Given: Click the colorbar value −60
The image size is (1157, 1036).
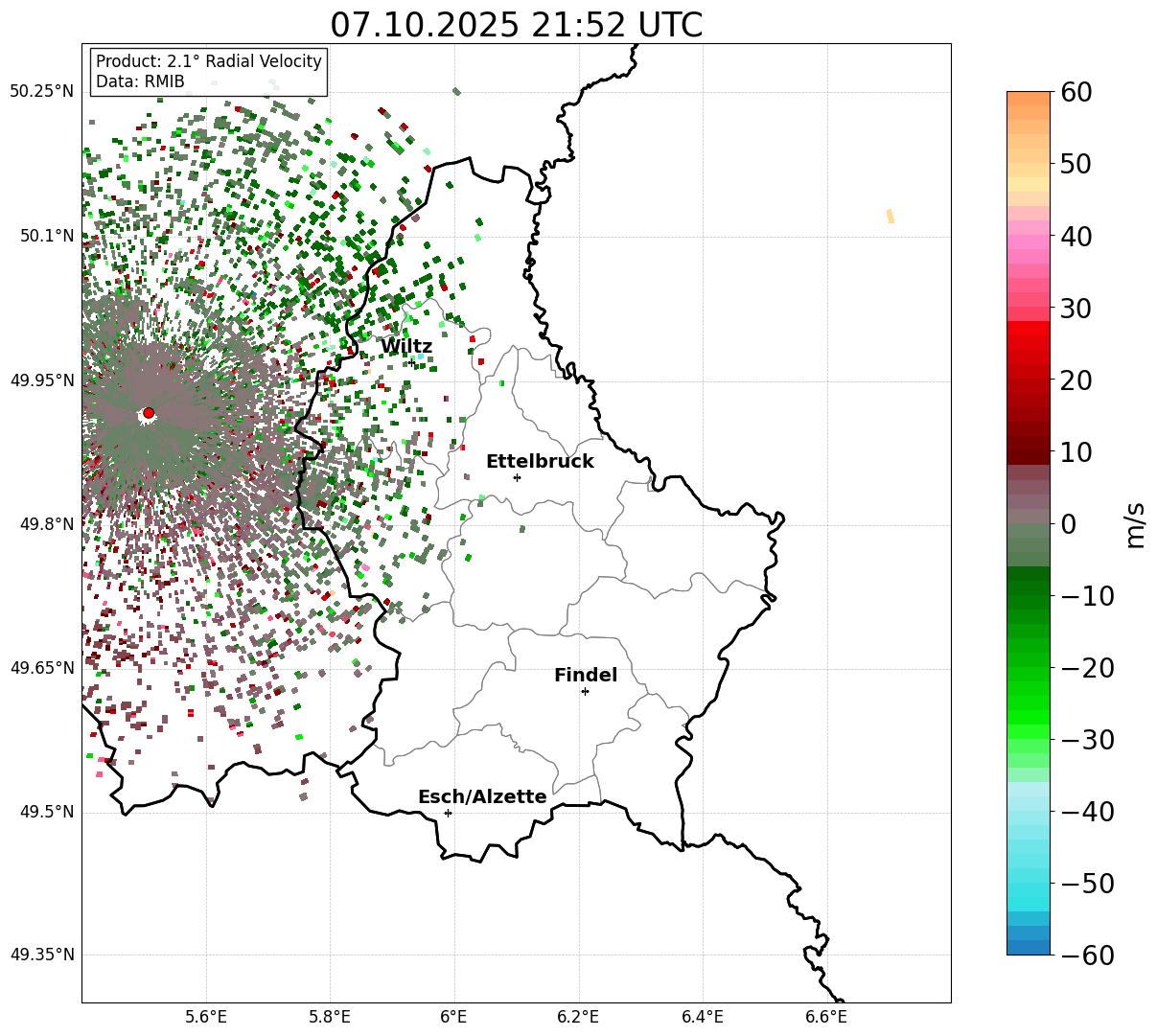Looking at the screenshot, I should pos(1087,955).
